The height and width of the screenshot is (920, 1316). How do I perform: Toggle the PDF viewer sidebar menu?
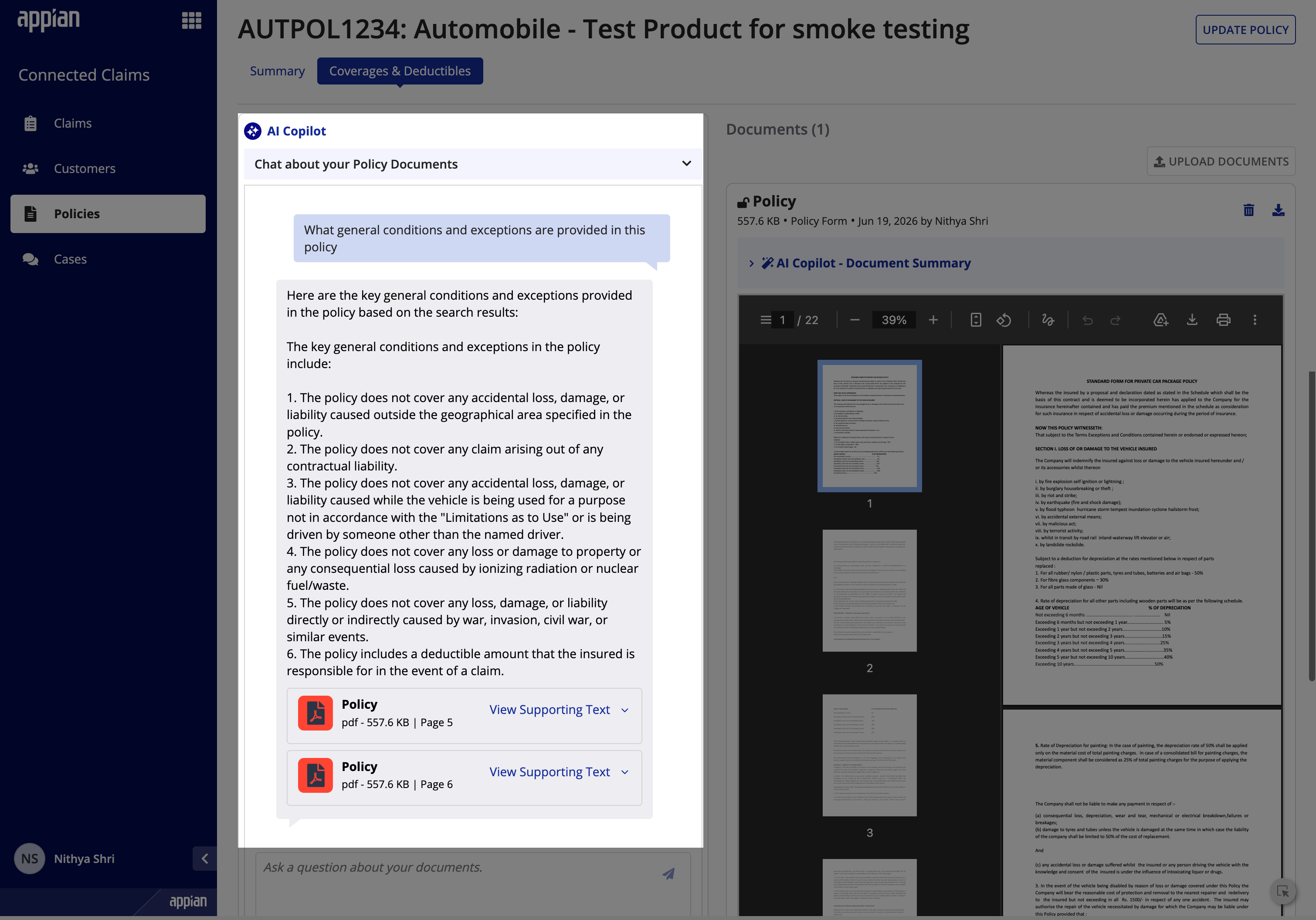[x=766, y=320]
